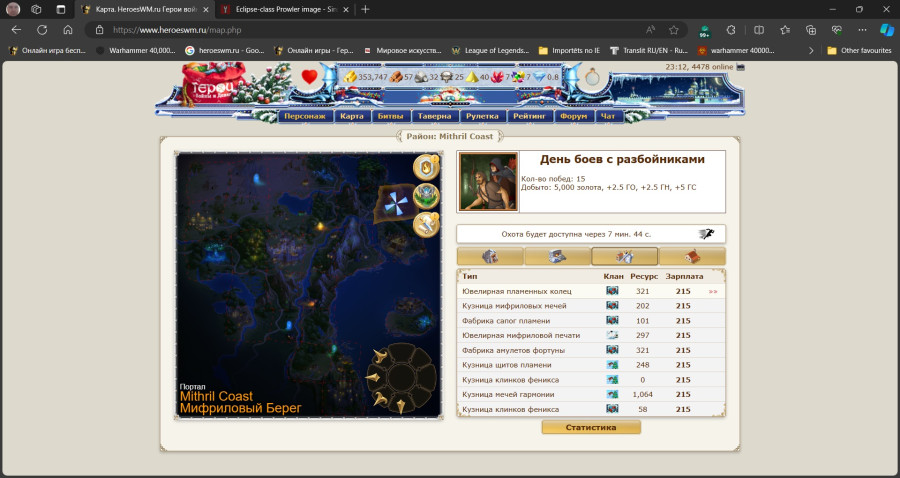Click the yellow sulfur pile icon
This screenshot has width=900, height=478.
pos(472,77)
